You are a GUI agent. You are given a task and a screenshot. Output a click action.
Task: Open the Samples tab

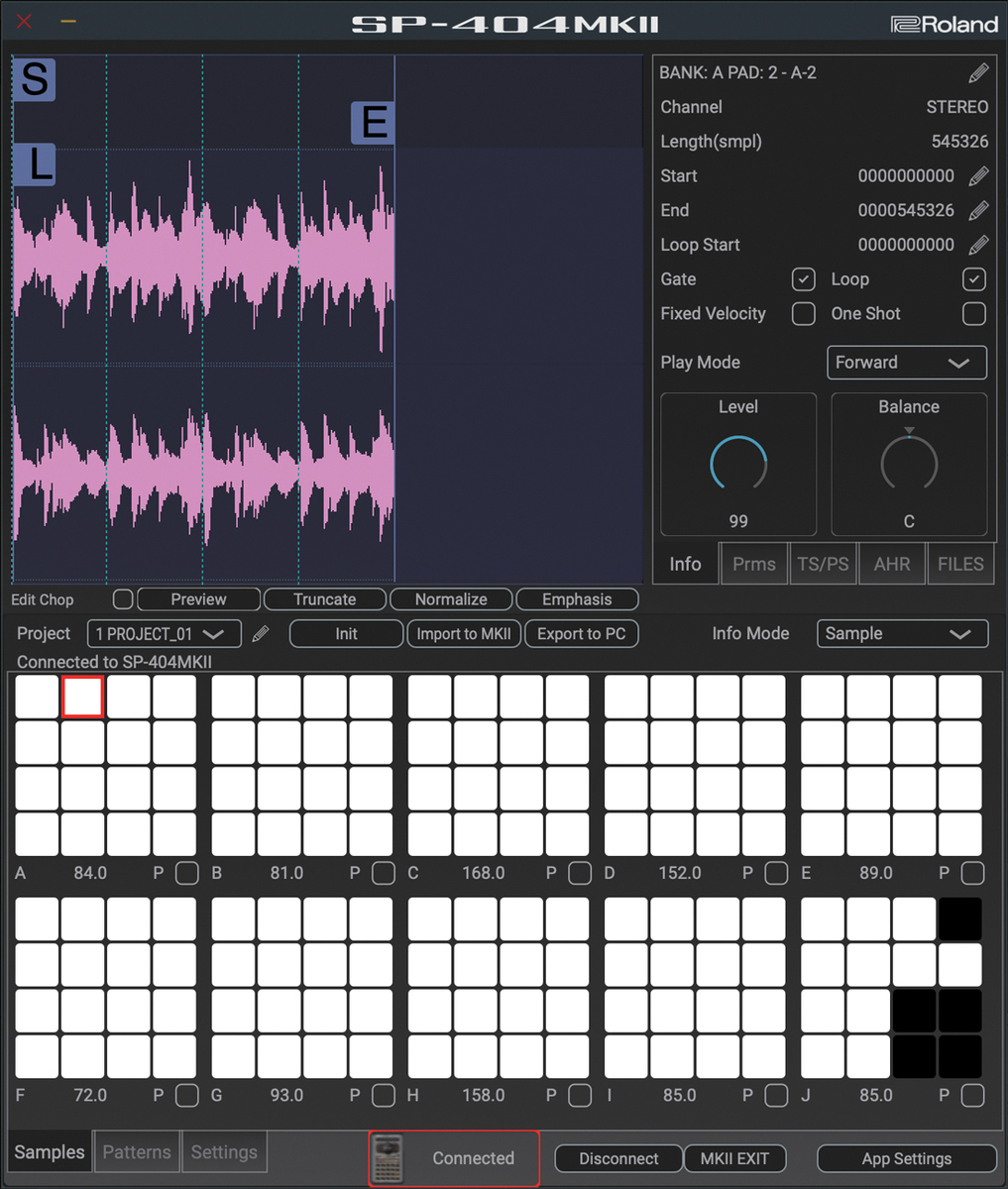click(50, 1152)
